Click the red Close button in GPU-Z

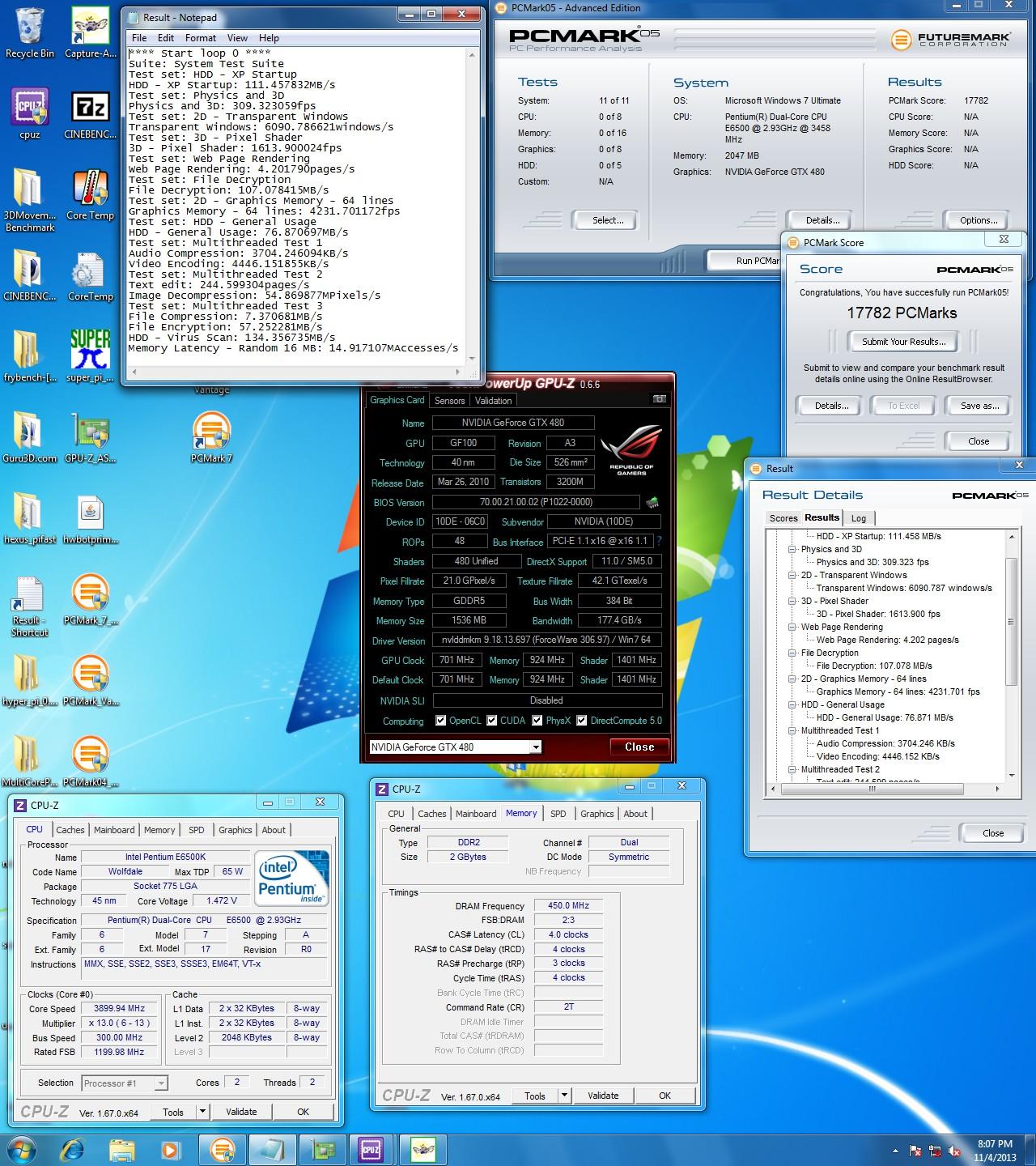click(639, 747)
